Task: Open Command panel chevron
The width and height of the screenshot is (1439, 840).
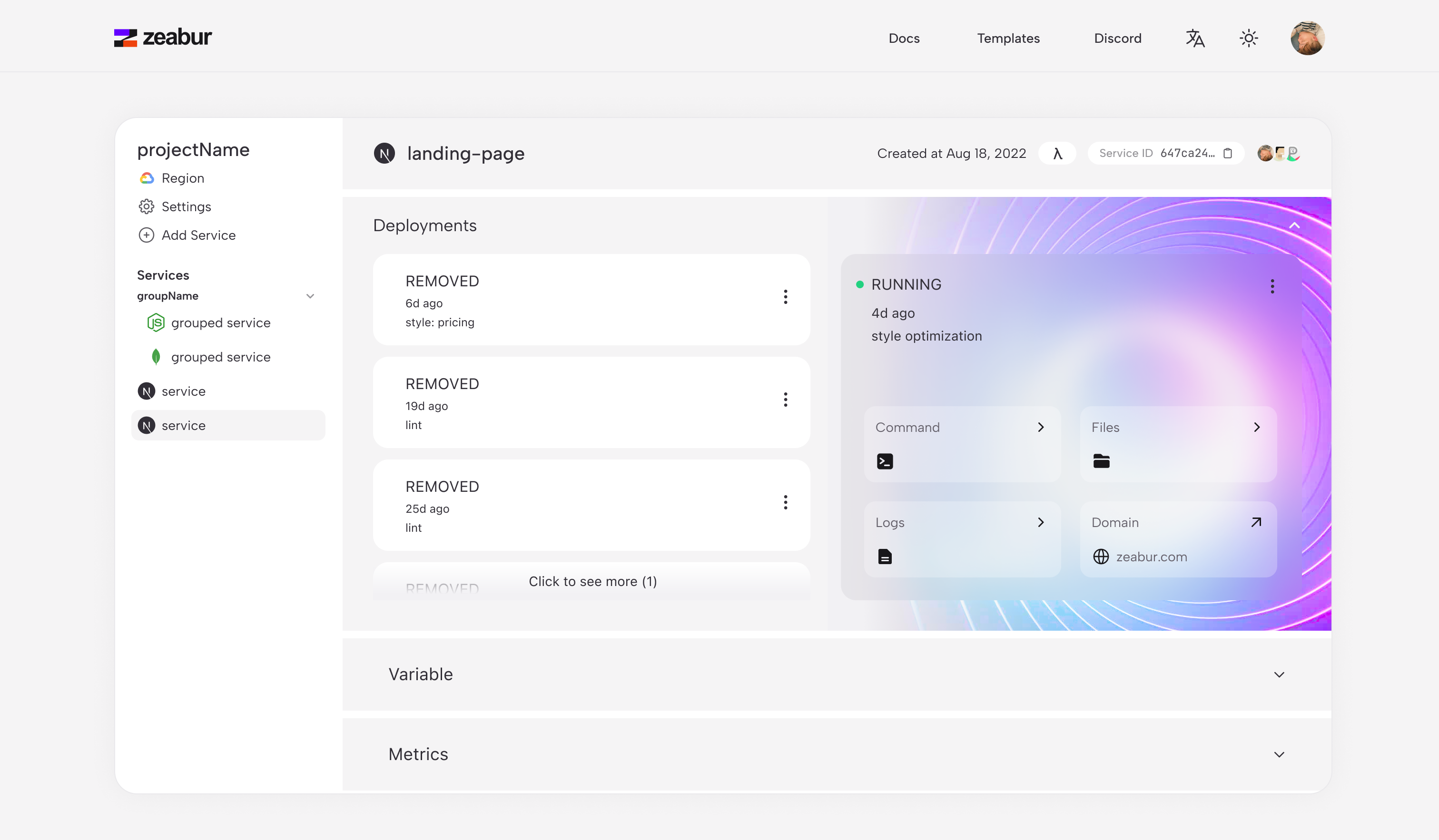Action: [1041, 428]
